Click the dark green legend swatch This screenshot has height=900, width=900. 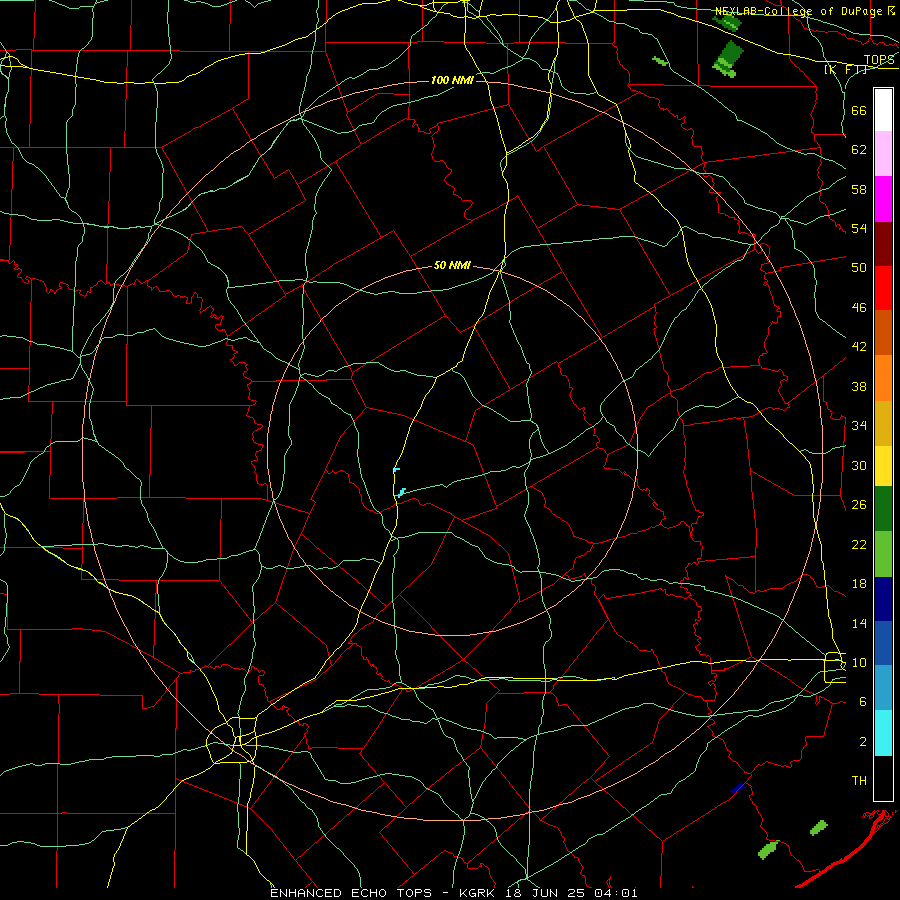[883, 509]
